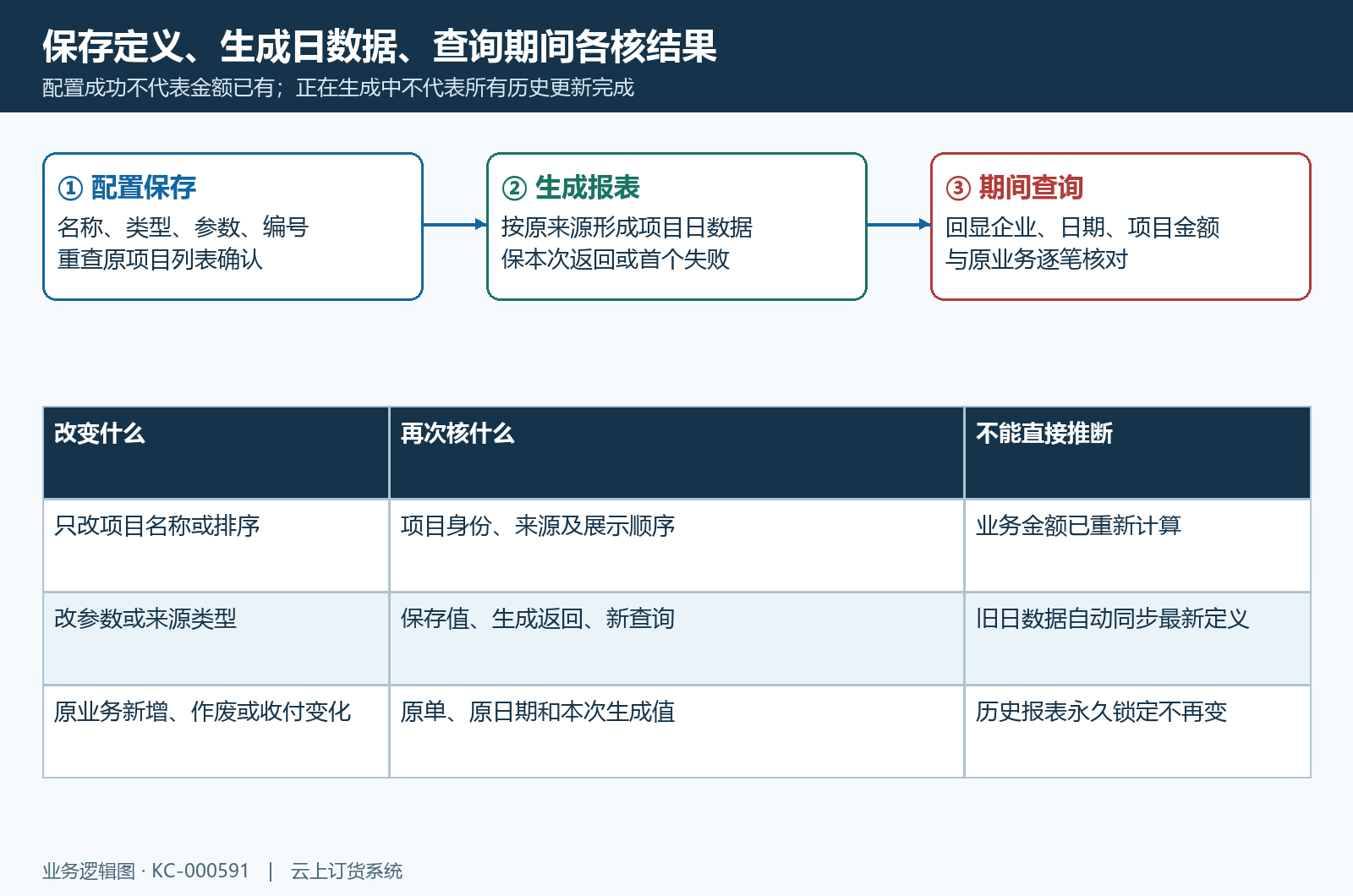Select the ① 配置保存 step heading

coord(127,188)
